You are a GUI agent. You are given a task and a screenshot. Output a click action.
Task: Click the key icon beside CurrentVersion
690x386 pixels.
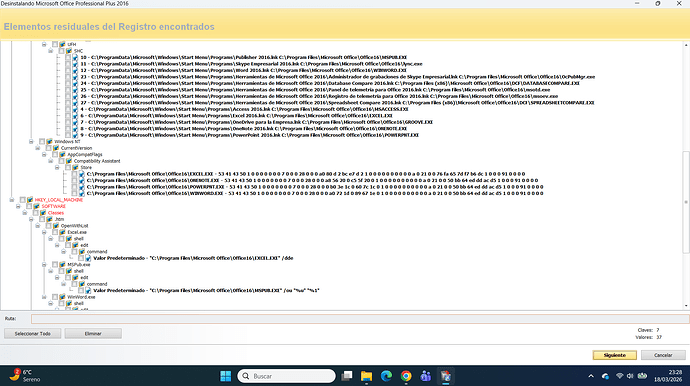56,148
